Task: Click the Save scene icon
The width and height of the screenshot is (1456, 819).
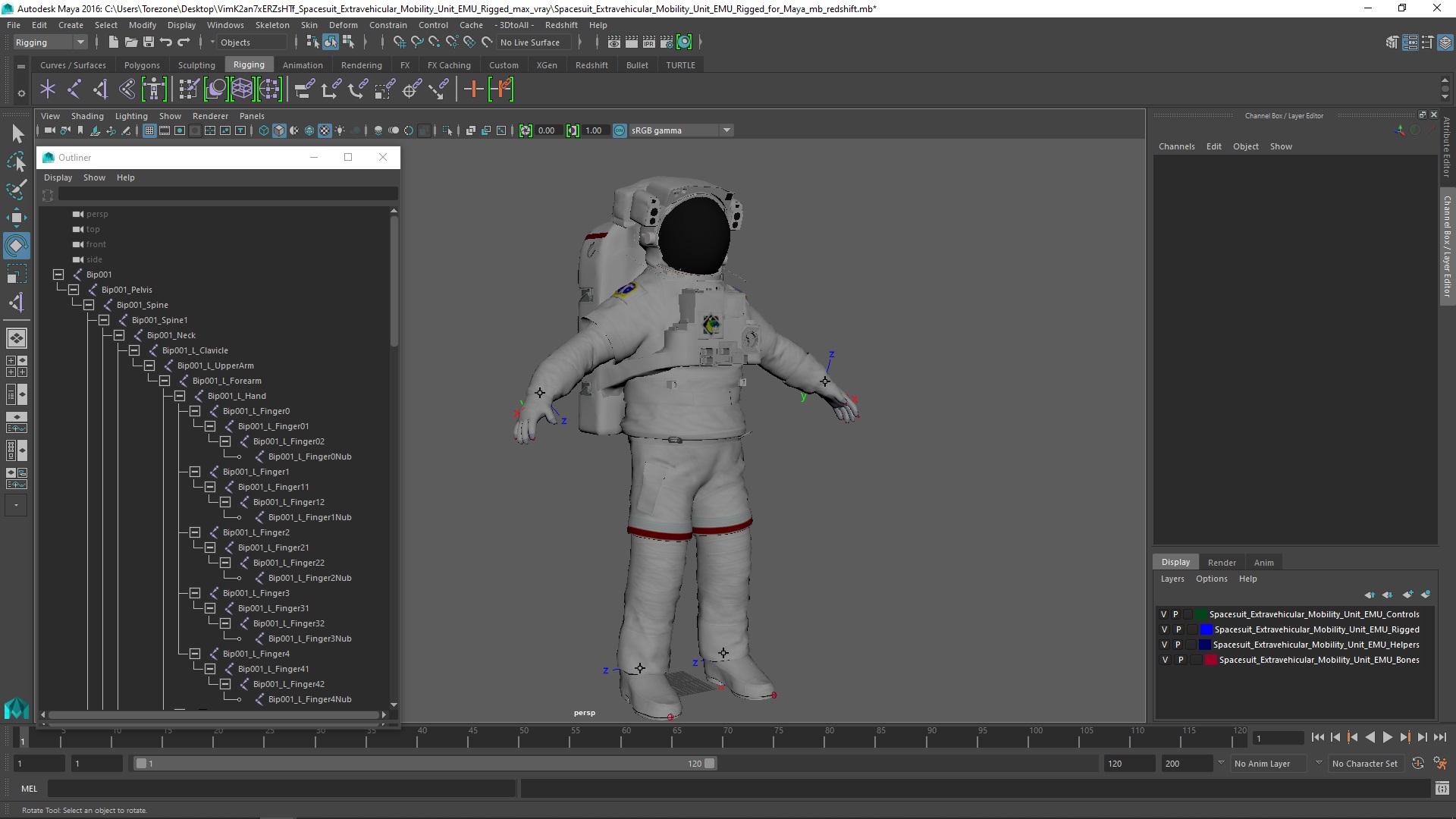Action: tap(149, 42)
